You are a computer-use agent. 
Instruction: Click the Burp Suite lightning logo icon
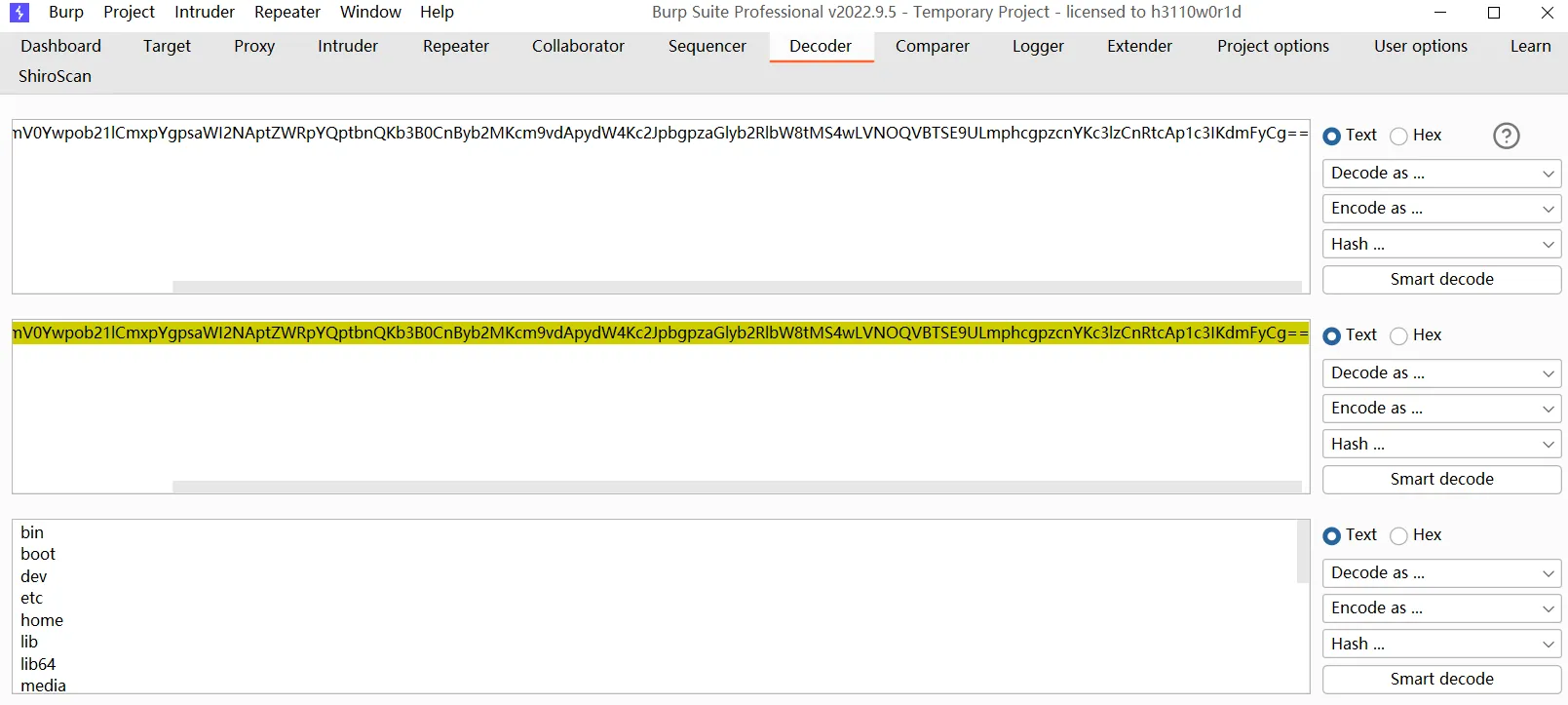coord(19,13)
